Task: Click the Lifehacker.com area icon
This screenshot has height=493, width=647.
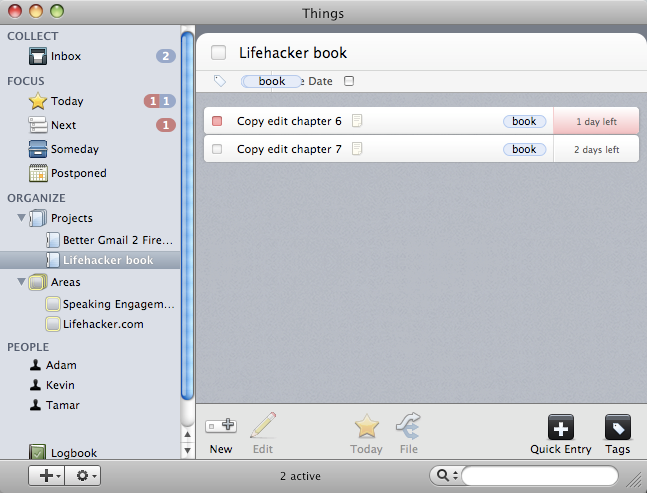Action: (52, 324)
